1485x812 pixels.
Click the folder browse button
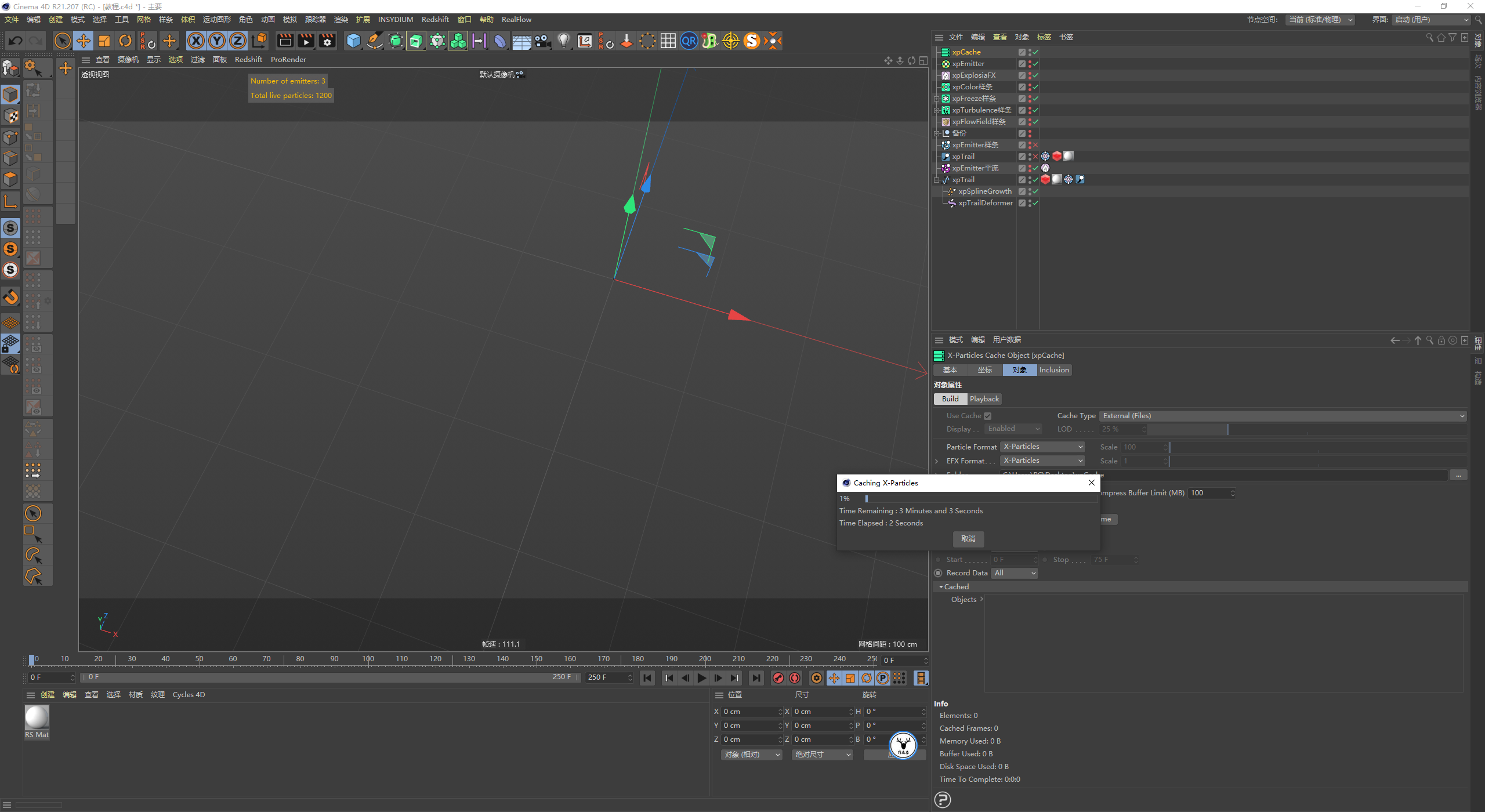(1458, 475)
